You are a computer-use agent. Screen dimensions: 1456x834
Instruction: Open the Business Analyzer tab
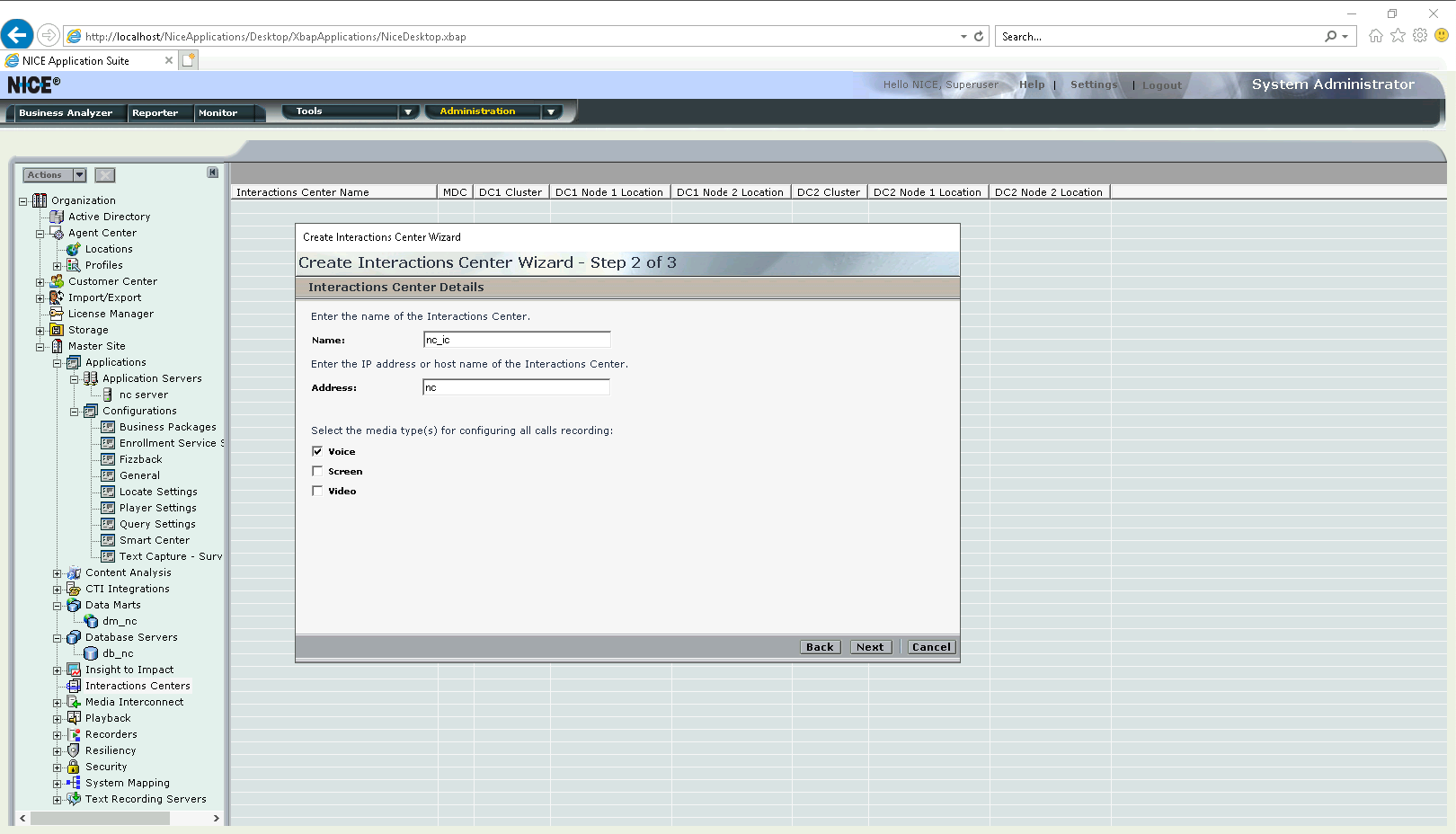(66, 113)
